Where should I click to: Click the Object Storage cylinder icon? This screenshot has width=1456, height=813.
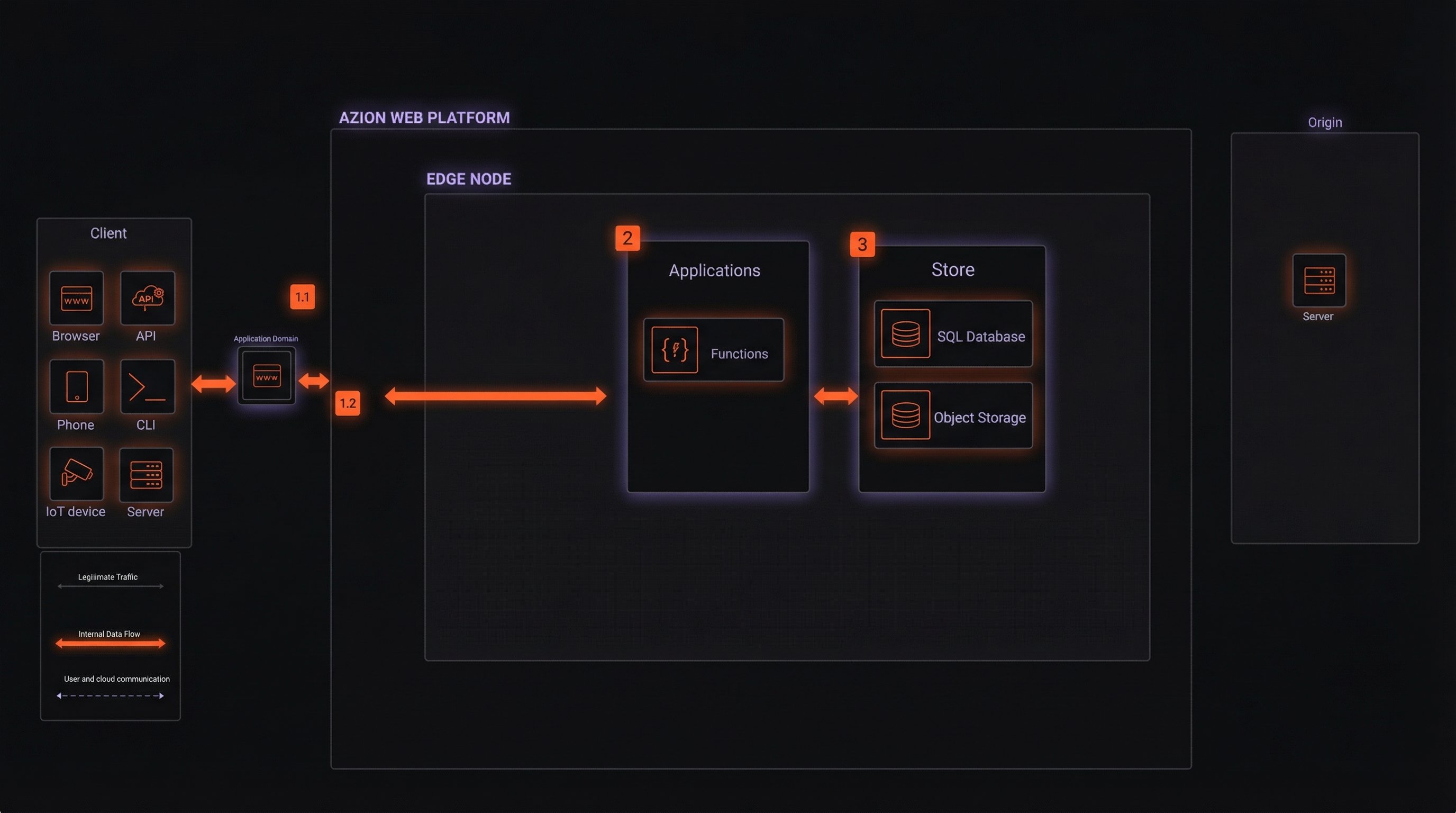pyautogui.click(x=905, y=415)
